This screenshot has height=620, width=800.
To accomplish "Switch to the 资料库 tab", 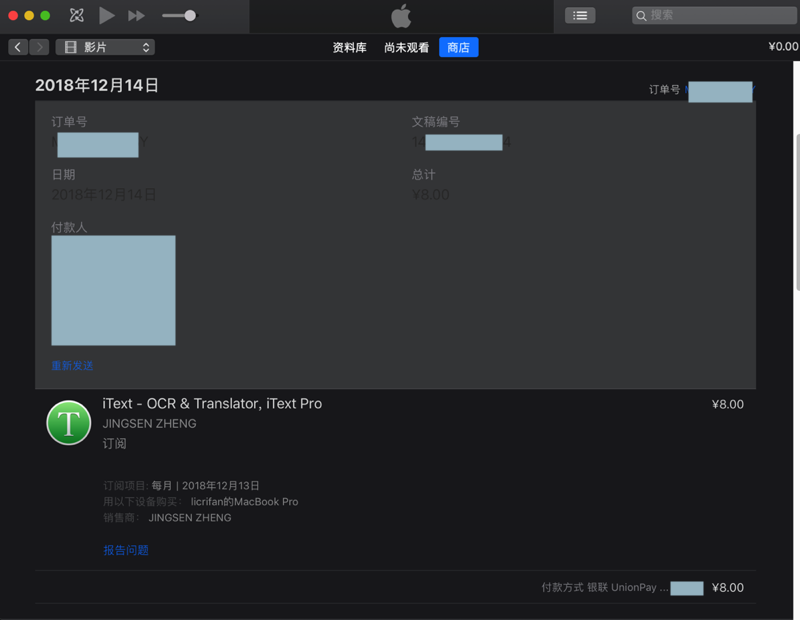I will click(349, 47).
